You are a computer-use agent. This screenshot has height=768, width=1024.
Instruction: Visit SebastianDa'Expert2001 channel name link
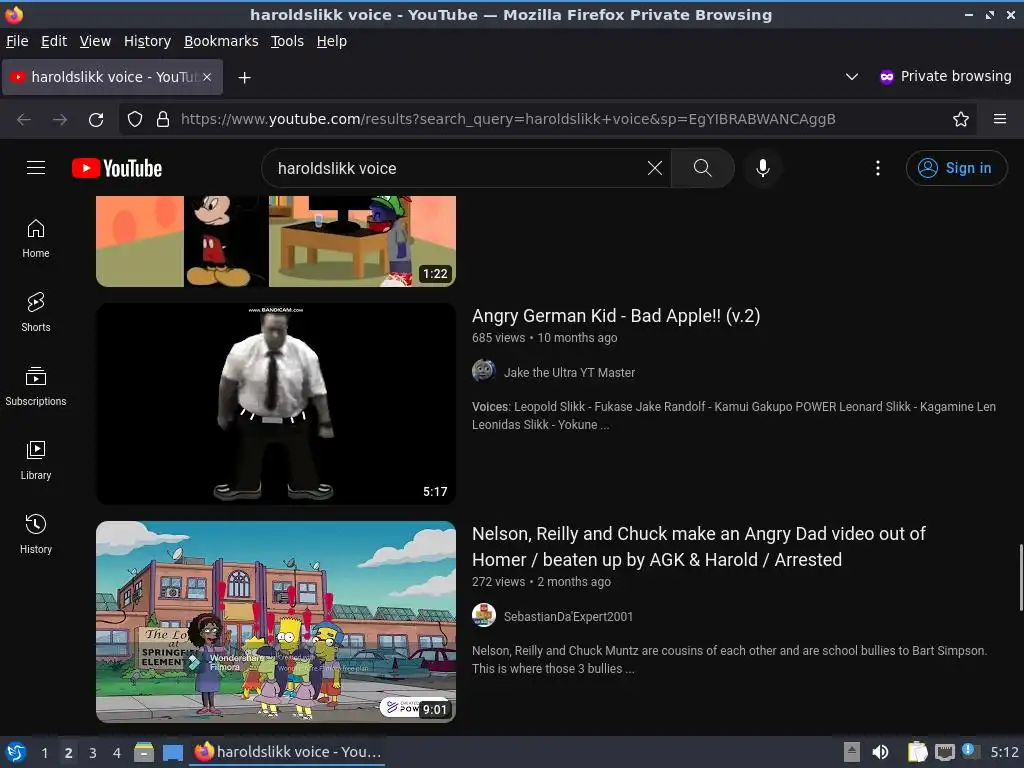coord(568,616)
